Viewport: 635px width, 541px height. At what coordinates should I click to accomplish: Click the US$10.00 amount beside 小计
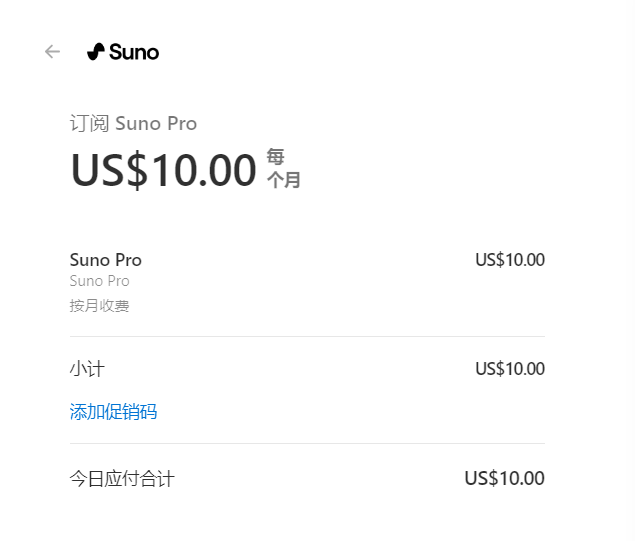click(x=509, y=369)
